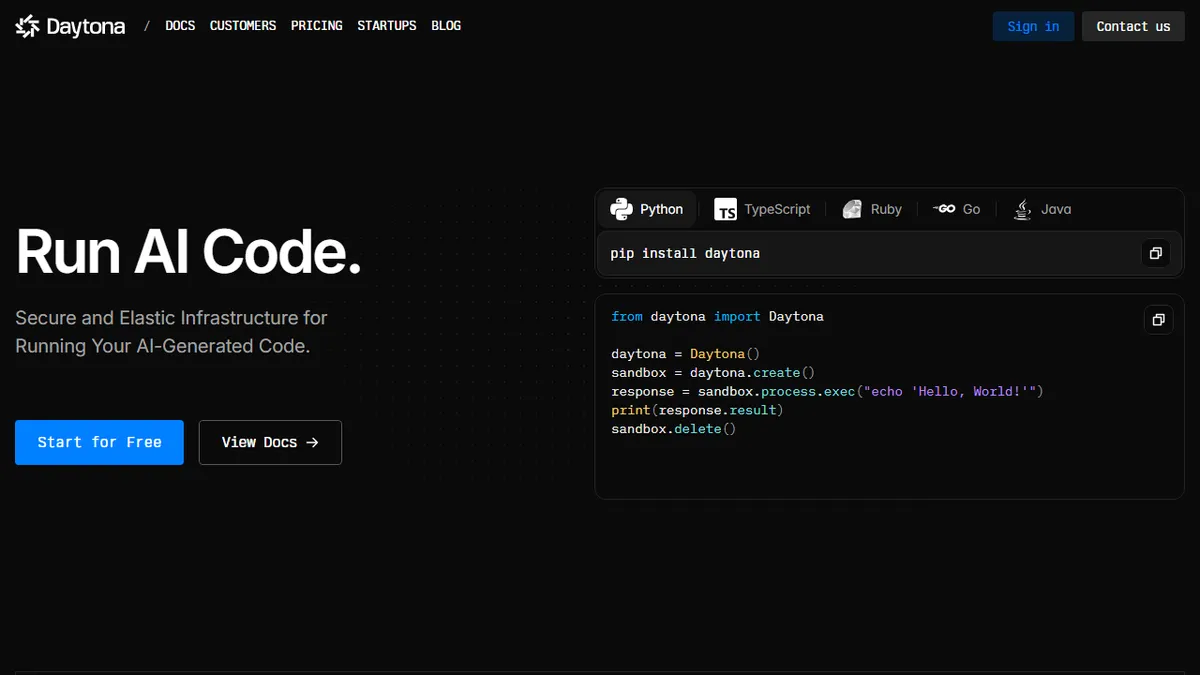Copy the Python code snippet
The width and height of the screenshot is (1200, 675).
1158,320
